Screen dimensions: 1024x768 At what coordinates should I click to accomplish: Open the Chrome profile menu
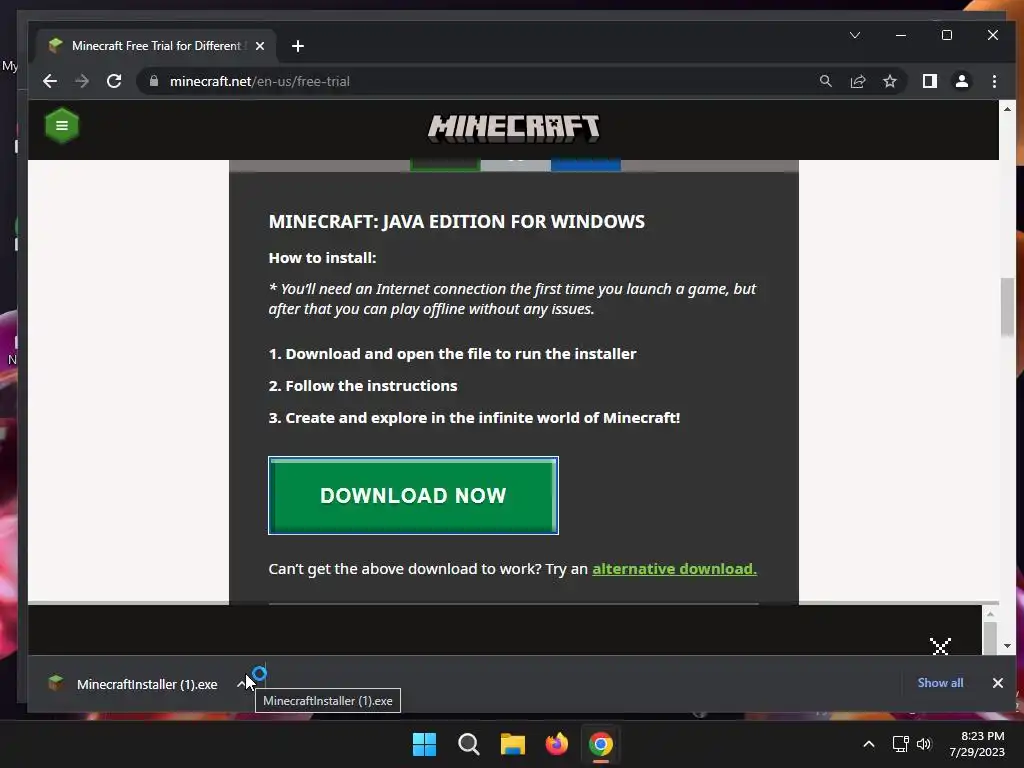(961, 81)
